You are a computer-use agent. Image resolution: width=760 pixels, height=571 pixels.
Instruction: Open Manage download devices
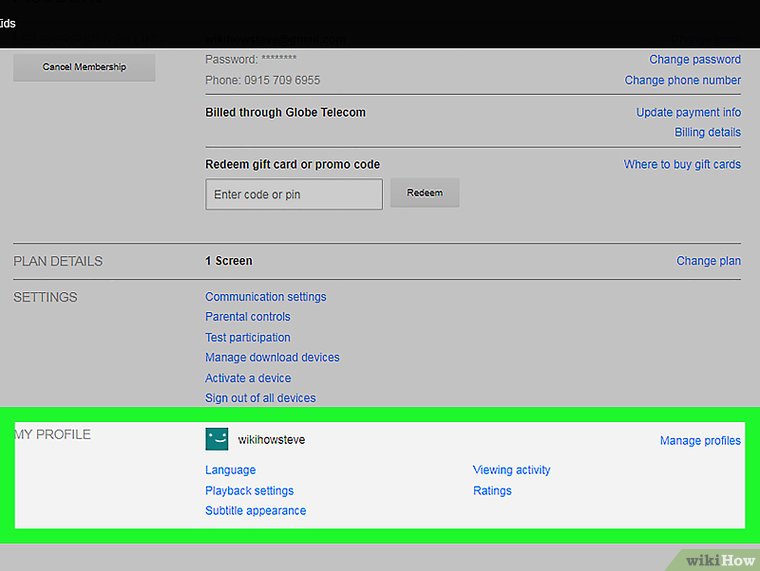point(272,358)
